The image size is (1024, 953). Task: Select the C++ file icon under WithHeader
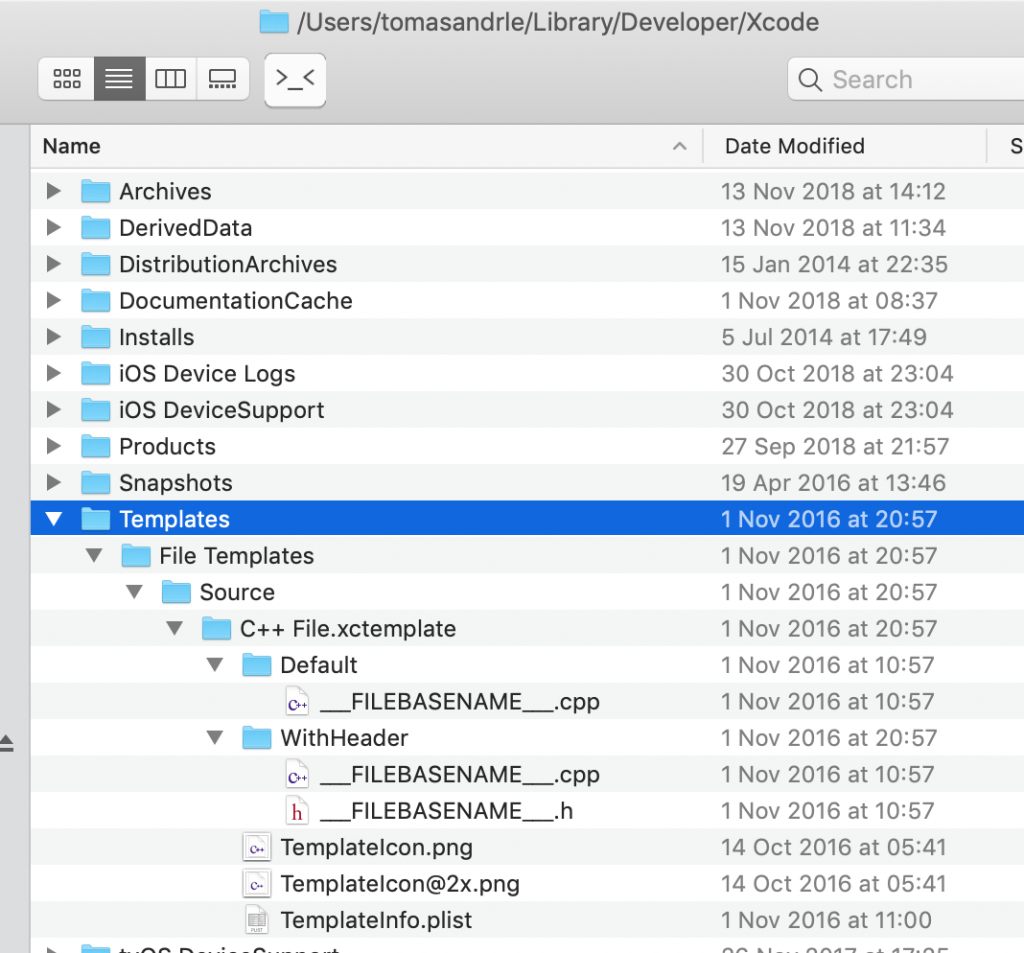click(297, 775)
